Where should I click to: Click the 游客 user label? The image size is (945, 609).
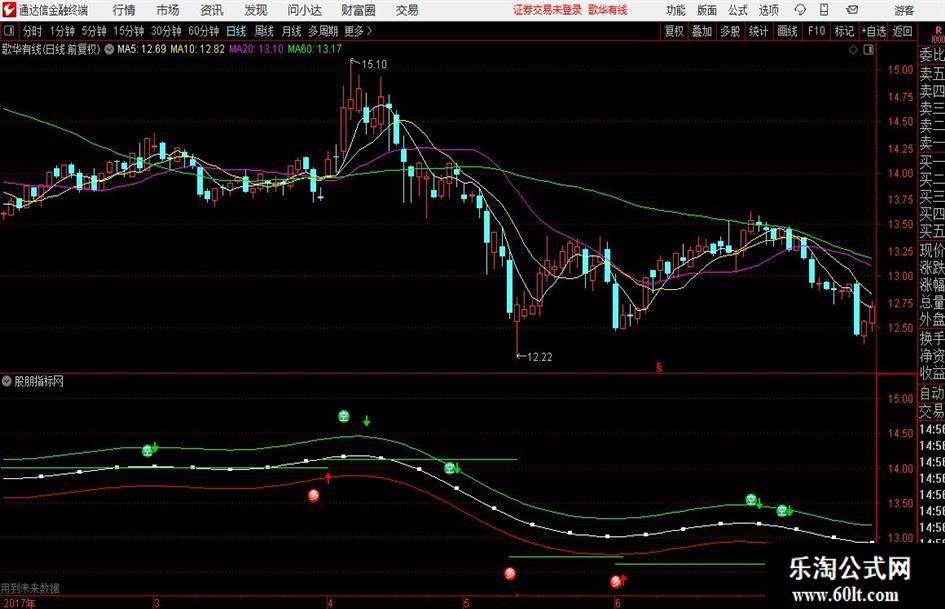(903, 10)
